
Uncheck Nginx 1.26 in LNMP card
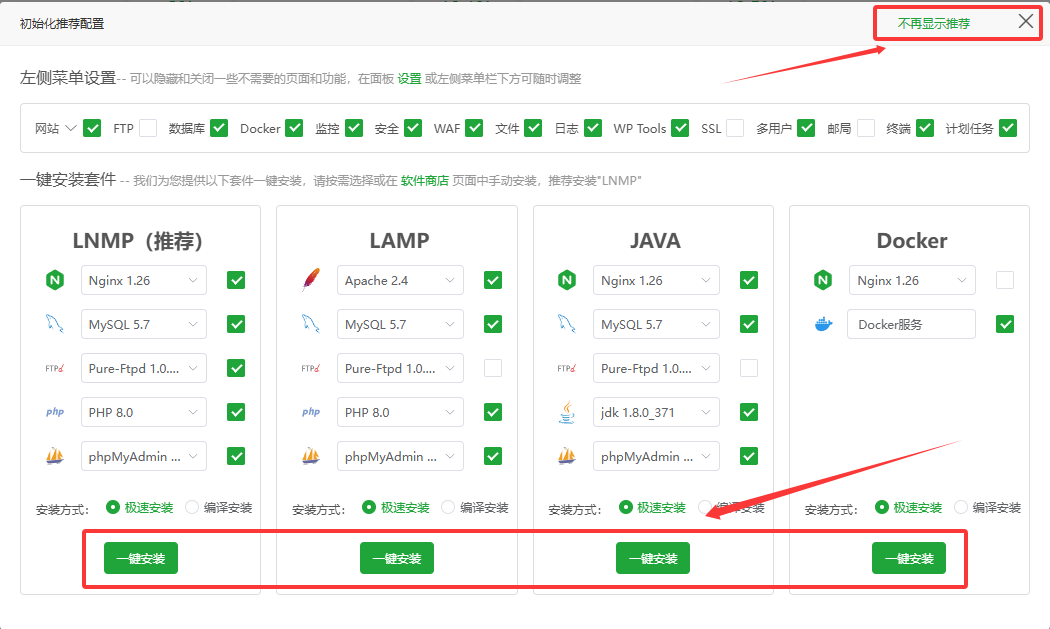pos(236,280)
